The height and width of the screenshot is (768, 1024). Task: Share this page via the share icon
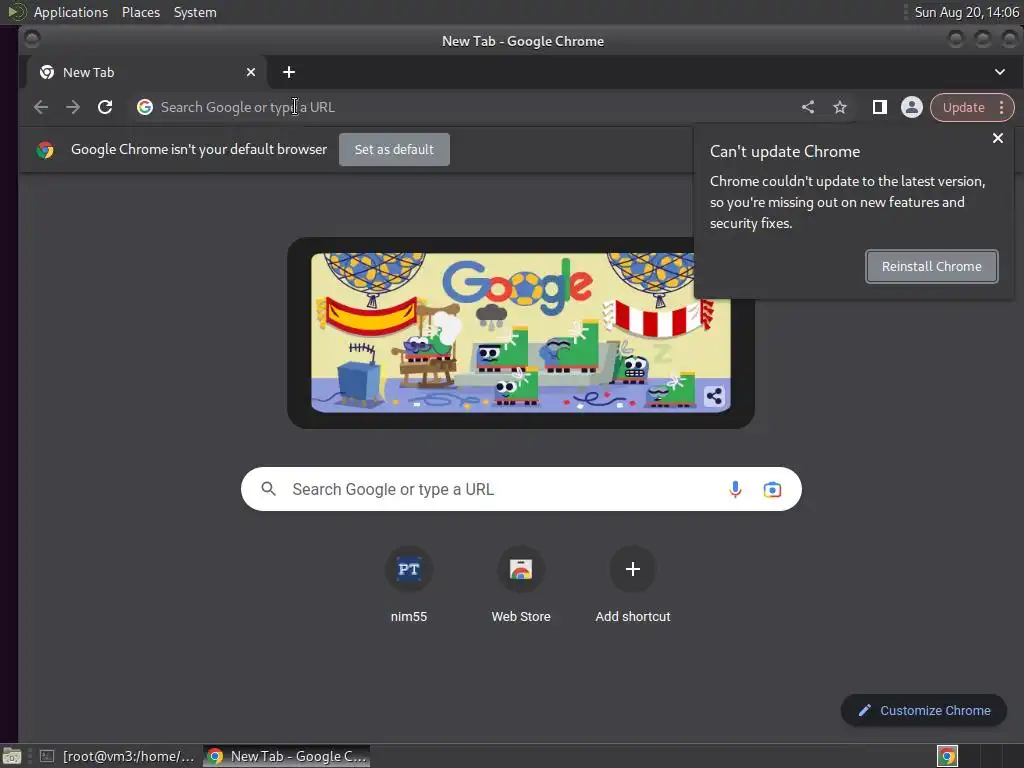point(808,107)
